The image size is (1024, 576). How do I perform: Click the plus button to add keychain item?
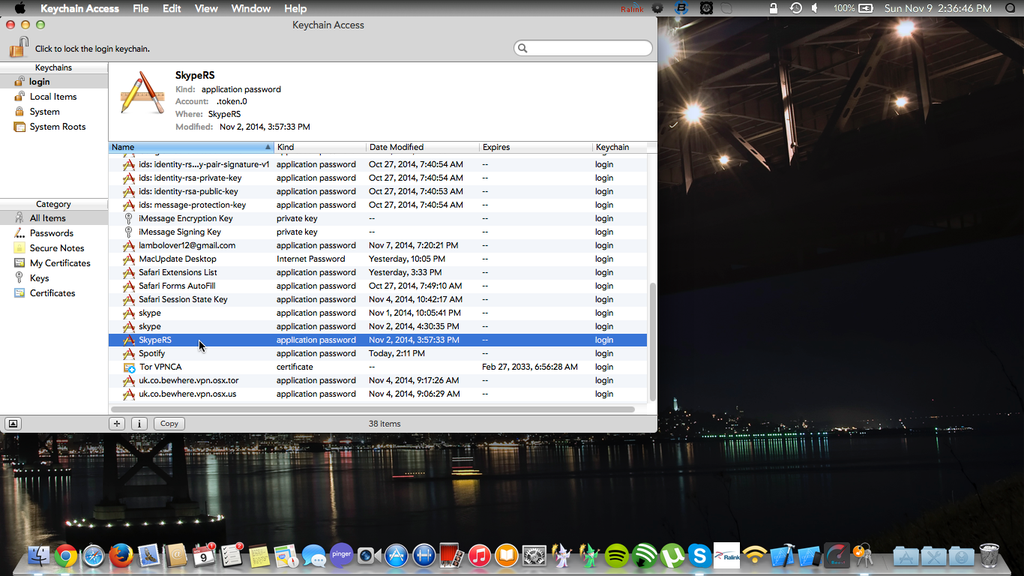point(117,423)
